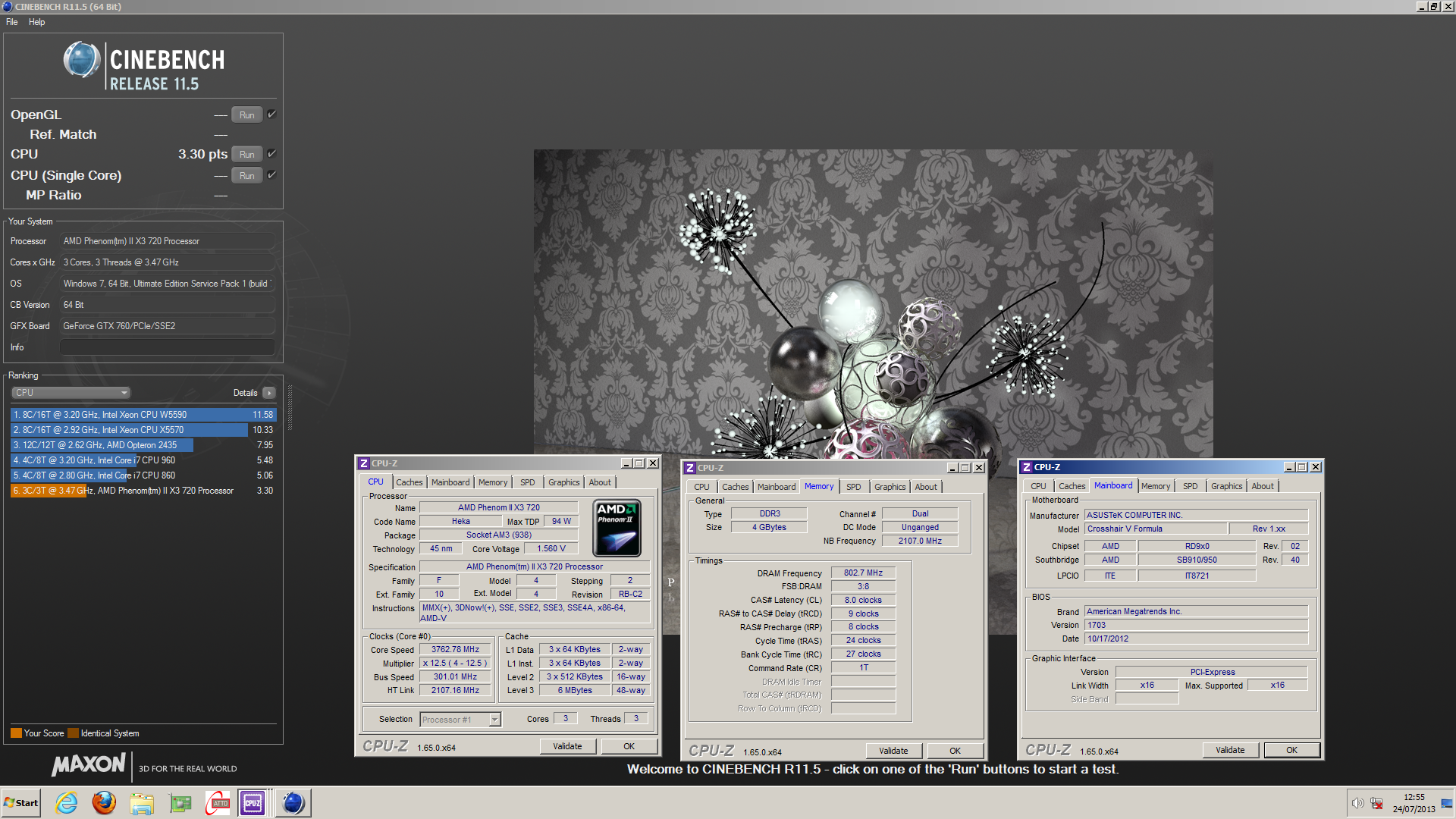Open SPD tab in left CPU-Z window
Image resolution: width=1456 pixels, height=819 pixels.
(x=528, y=482)
